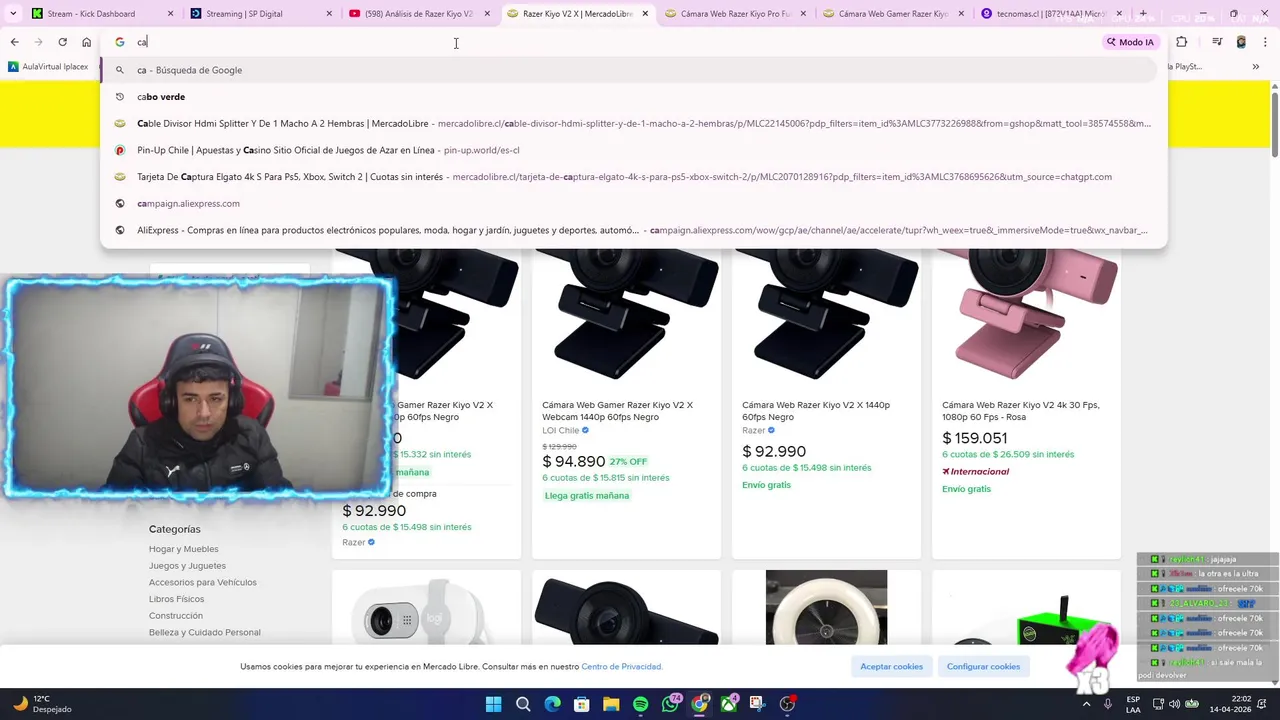Screen dimensions: 1280x720
Task: Open the Centro de Privacidad link
Action: pyautogui.click(x=621, y=667)
